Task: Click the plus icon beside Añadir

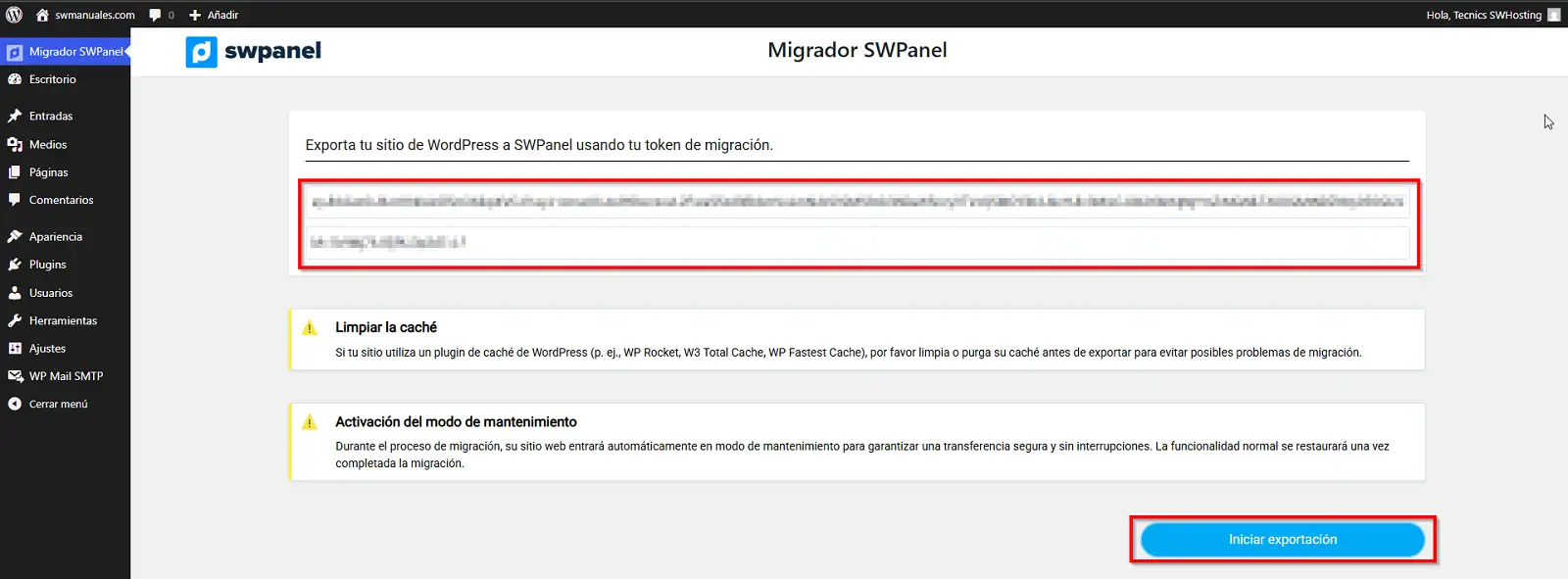Action: pyautogui.click(x=195, y=15)
